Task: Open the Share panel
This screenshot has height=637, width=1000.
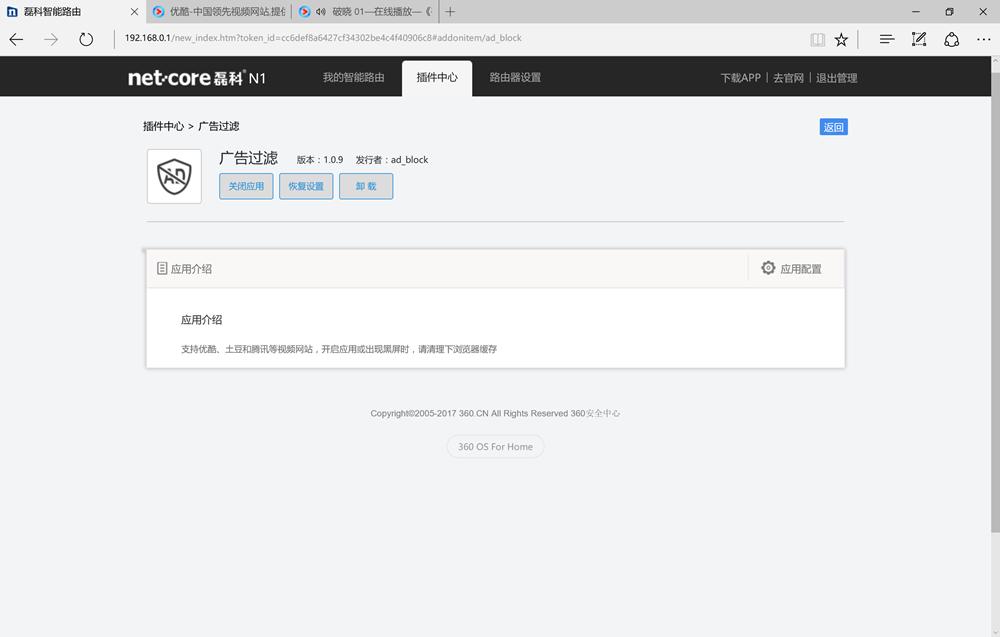Action: (x=951, y=39)
